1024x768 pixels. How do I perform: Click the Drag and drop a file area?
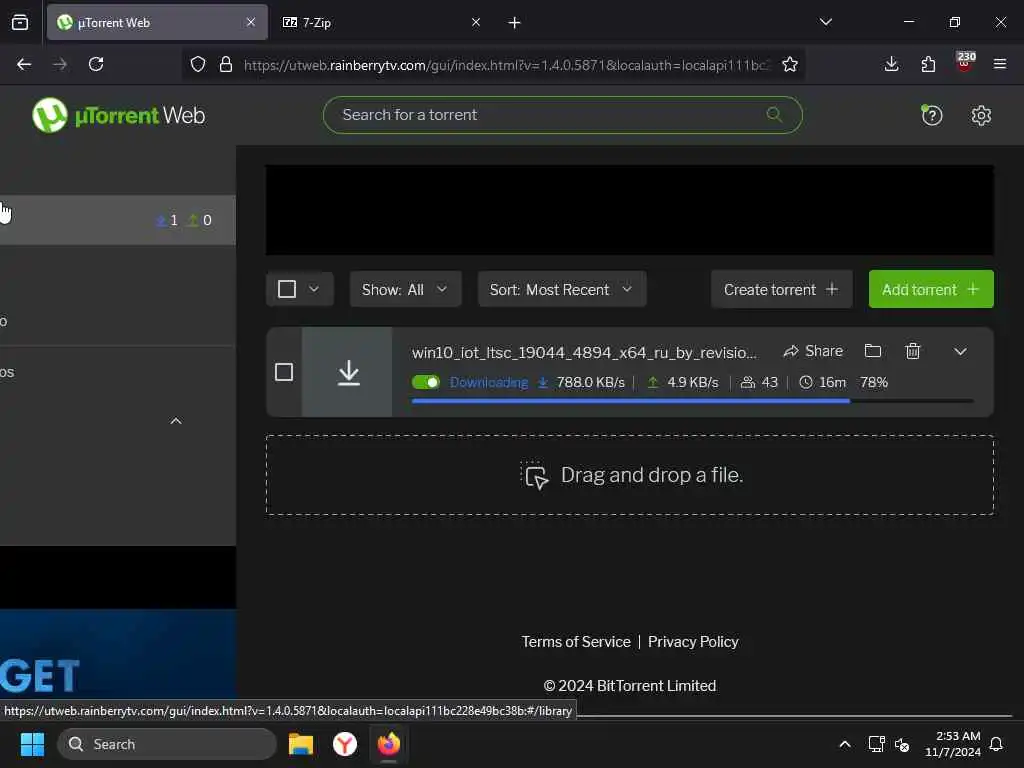click(630, 475)
